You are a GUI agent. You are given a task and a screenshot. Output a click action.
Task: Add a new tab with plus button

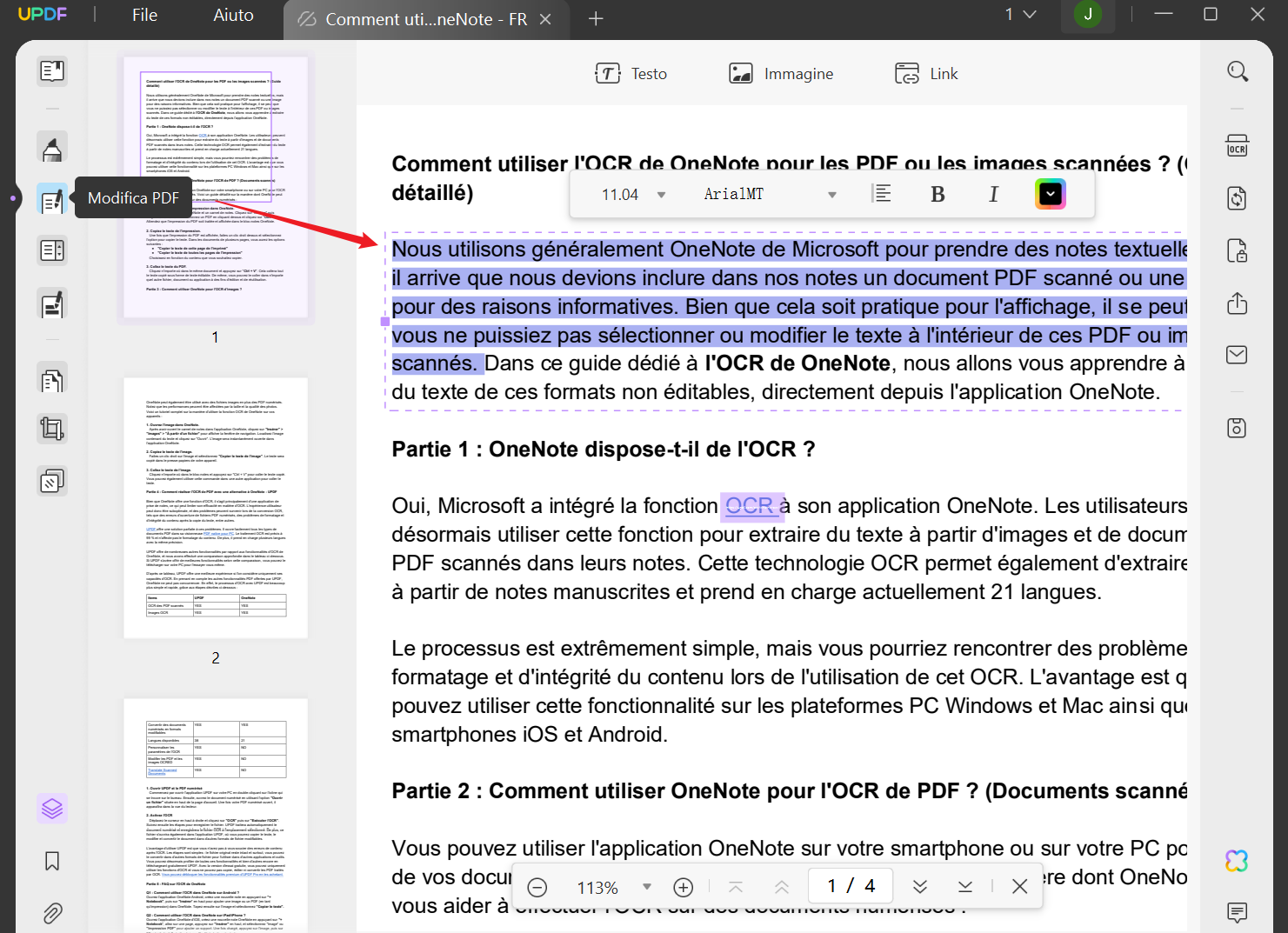596,18
